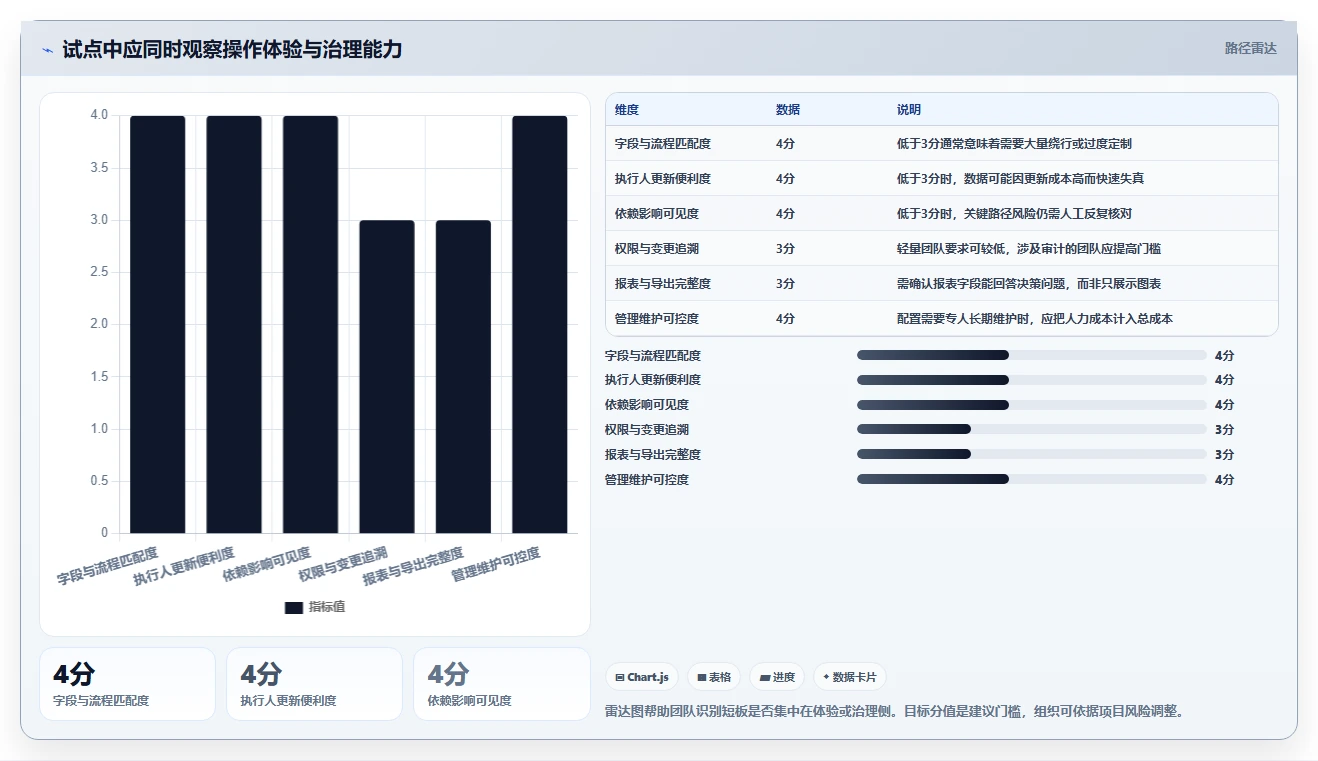Click the 权限与变更追溯 bar in the chart

click(x=387, y=377)
